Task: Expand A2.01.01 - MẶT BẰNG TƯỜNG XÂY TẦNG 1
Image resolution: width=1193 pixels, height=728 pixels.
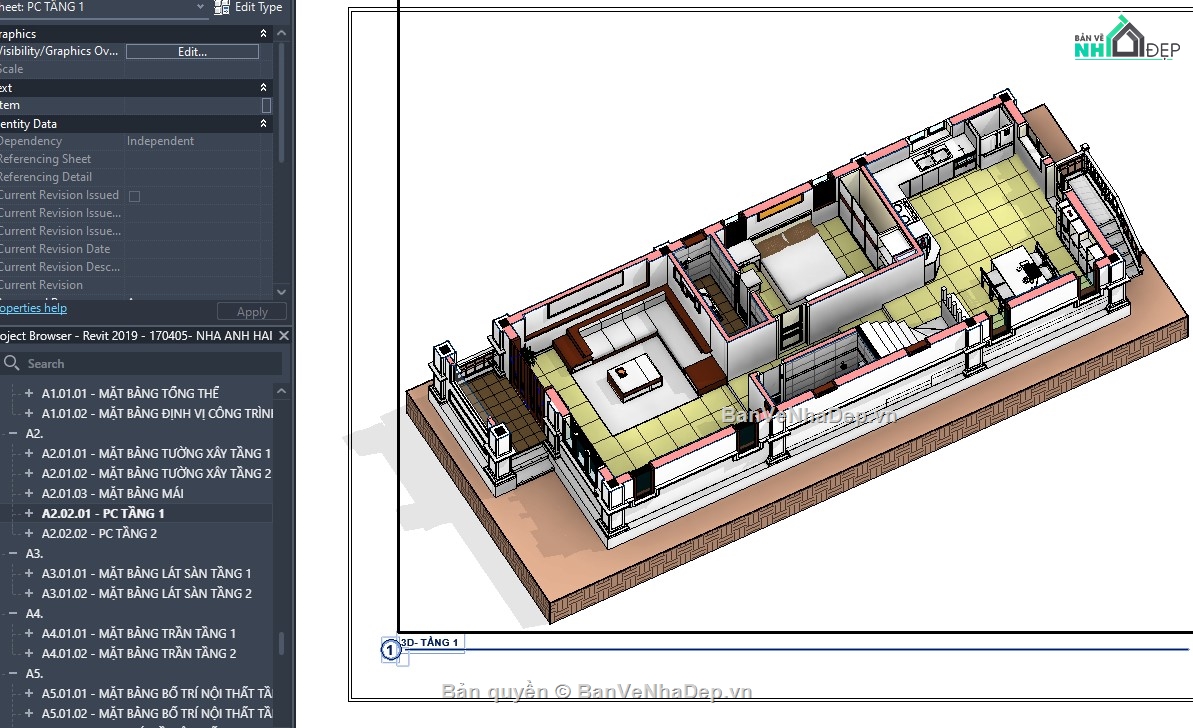Action: 29,453
